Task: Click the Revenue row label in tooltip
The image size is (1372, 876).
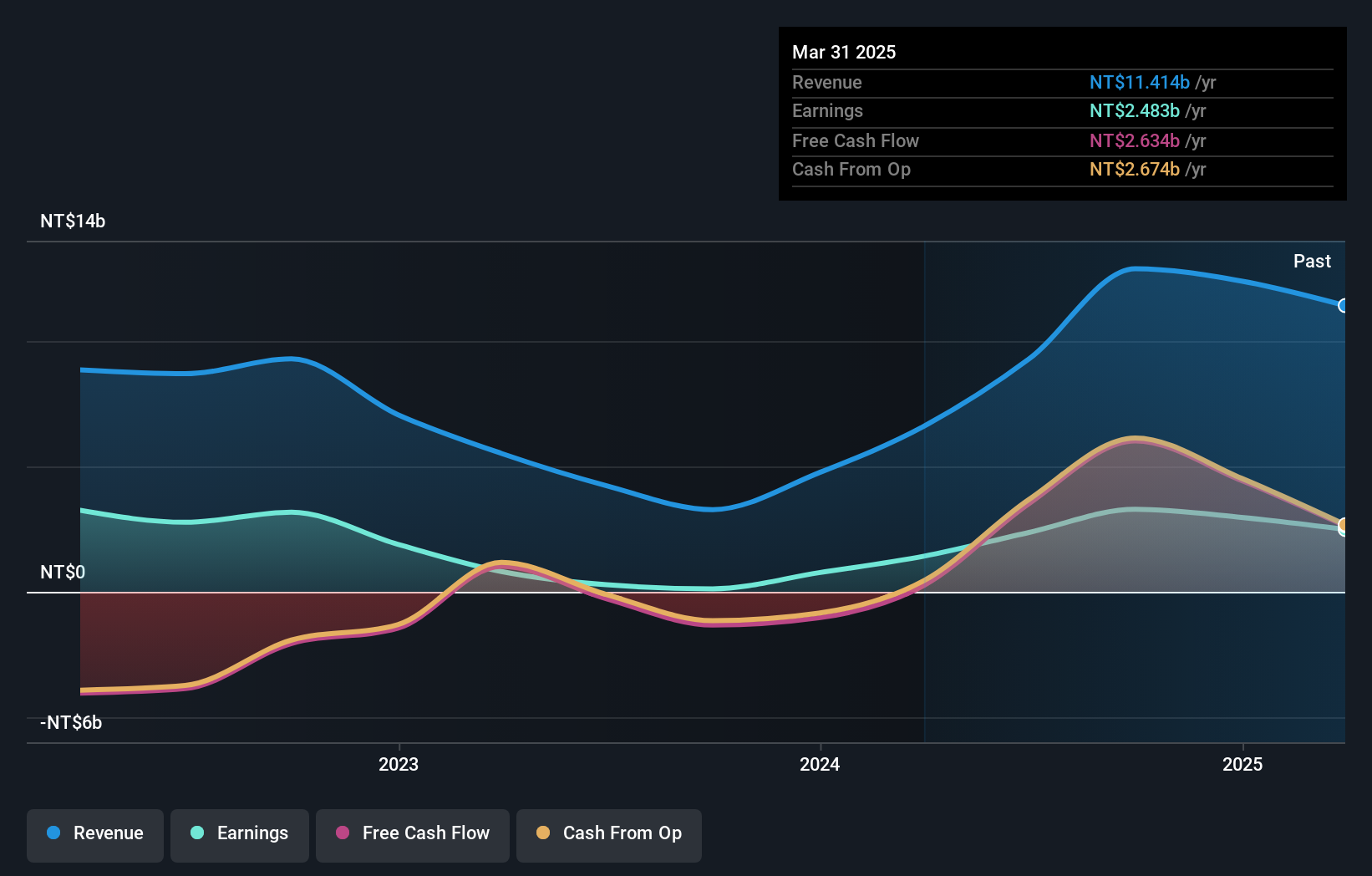Action: [x=827, y=82]
